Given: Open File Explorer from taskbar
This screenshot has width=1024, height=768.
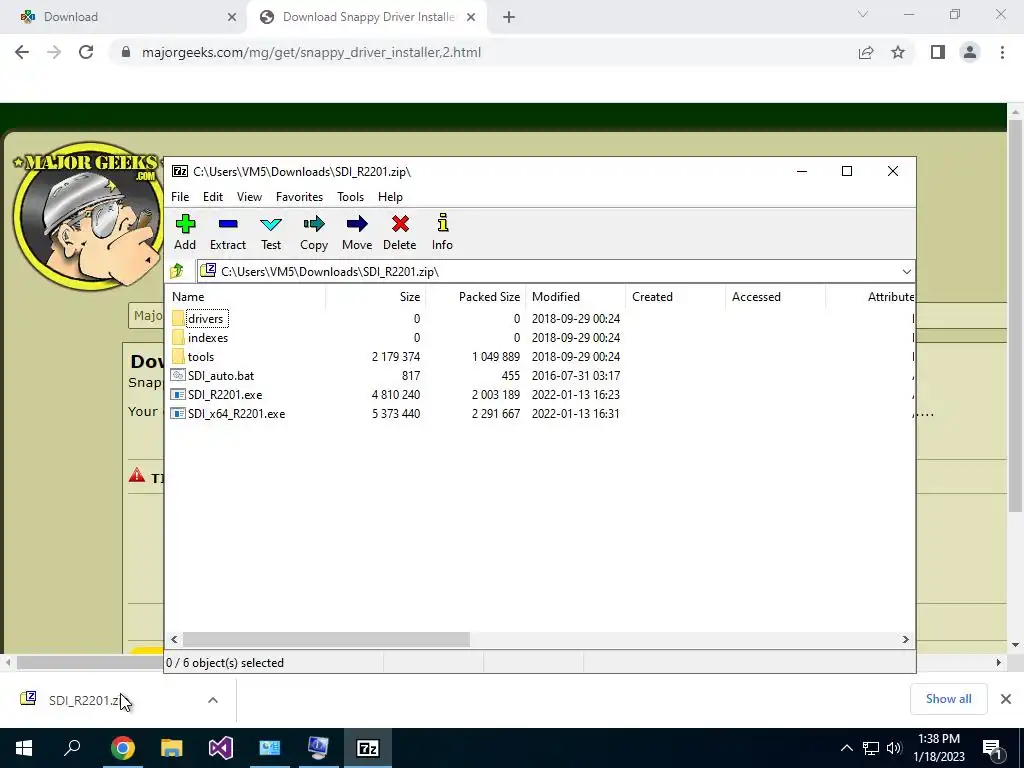Looking at the screenshot, I should [x=172, y=748].
